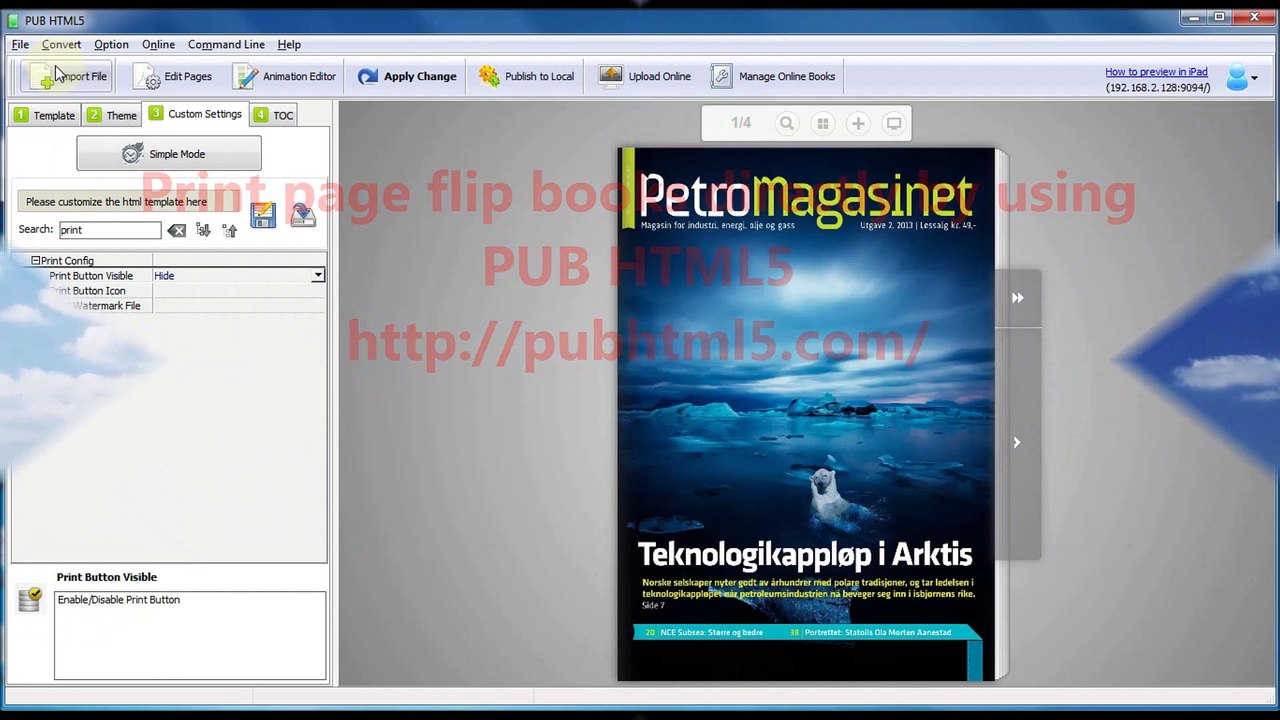Click Apply Change in the toolbar

click(x=407, y=76)
